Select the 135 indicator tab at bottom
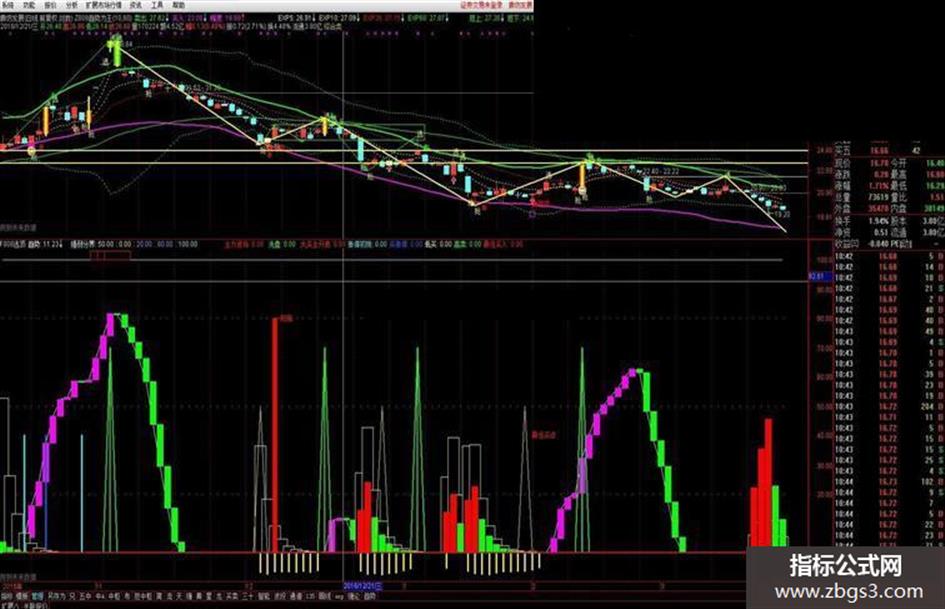945x609 pixels. pos(310,596)
